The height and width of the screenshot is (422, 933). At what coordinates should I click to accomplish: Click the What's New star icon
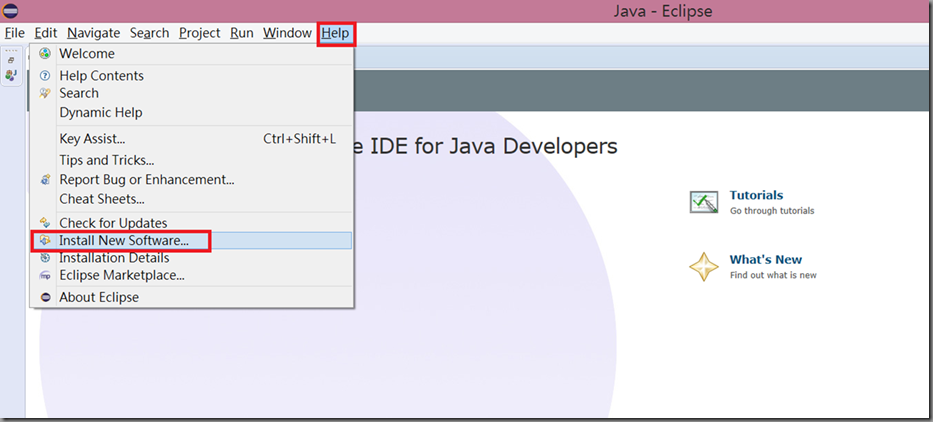pyautogui.click(x=704, y=267)
